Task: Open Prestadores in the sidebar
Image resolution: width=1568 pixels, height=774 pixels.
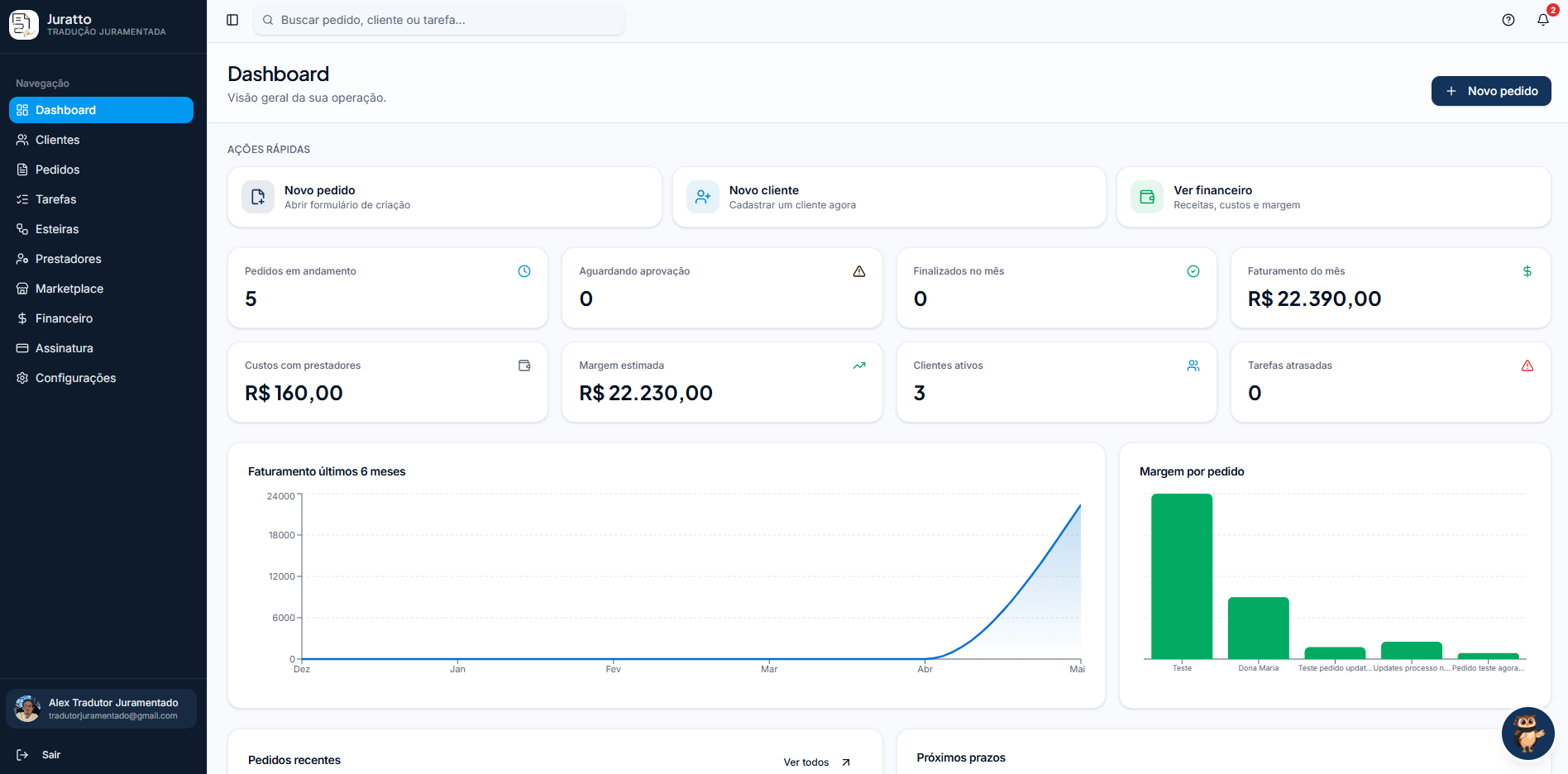Action: (x=101, y=259)
